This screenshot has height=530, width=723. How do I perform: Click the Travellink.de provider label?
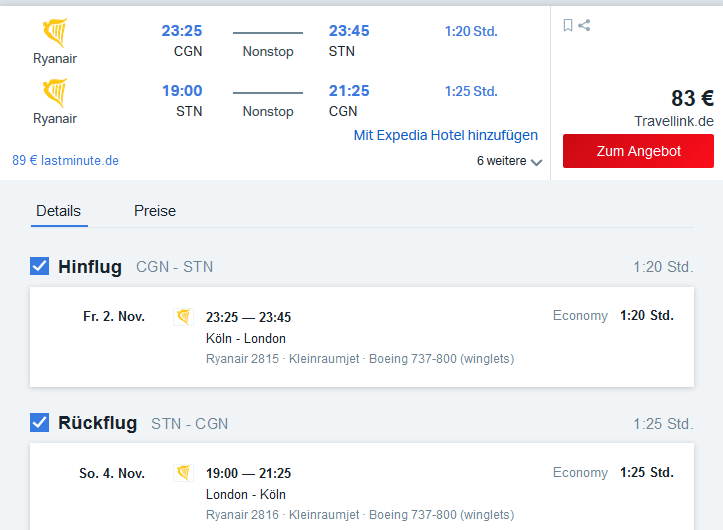tap(674, 121)
